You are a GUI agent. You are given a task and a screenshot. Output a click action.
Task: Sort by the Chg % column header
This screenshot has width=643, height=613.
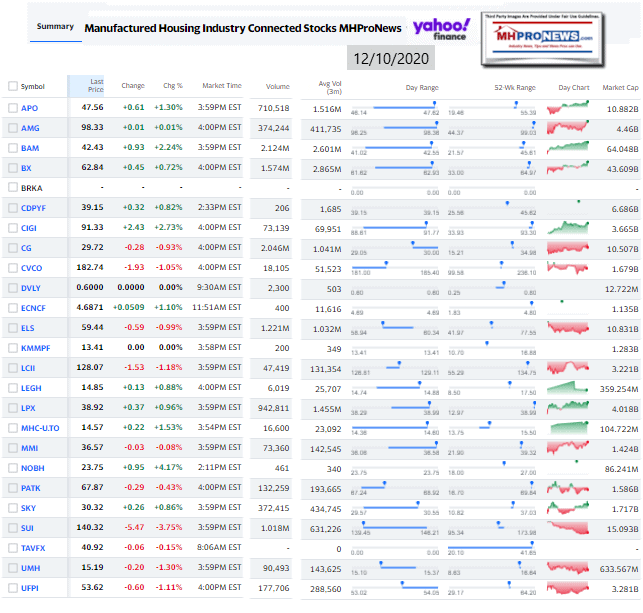pyautogui.click(x=173, y=86)
